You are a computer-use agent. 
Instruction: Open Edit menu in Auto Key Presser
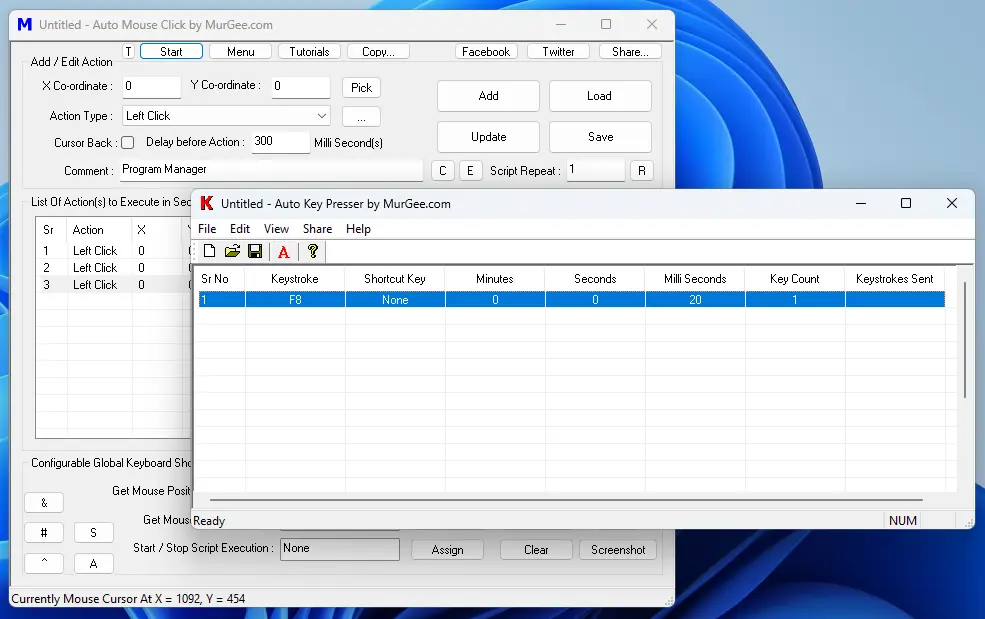pyautogui.click(x=239, y=229)
